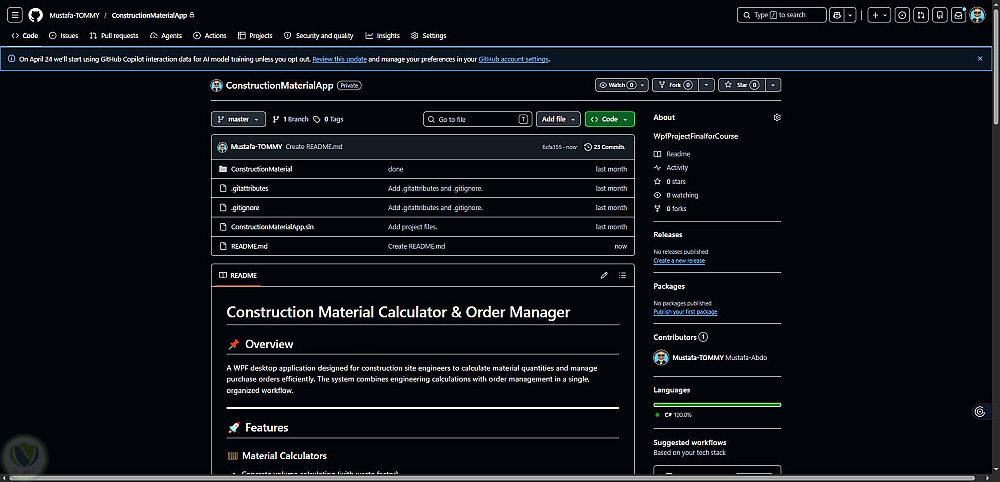1000x482 pixels.
Task: Open GitHub account settings link in banner
Action: point(513,59)
